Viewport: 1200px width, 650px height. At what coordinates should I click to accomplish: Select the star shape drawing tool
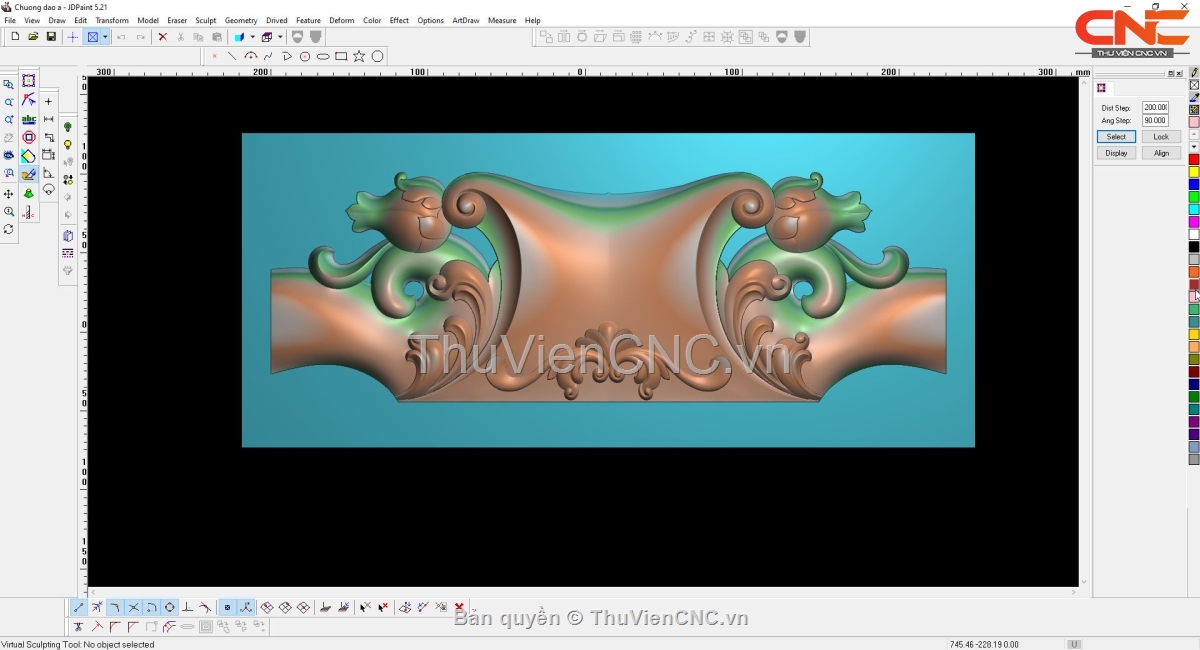tap(359, 57)
